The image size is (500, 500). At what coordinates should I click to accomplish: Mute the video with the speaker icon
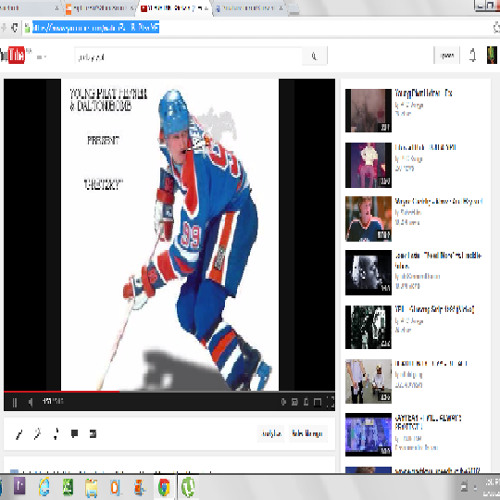pos(30,402)
